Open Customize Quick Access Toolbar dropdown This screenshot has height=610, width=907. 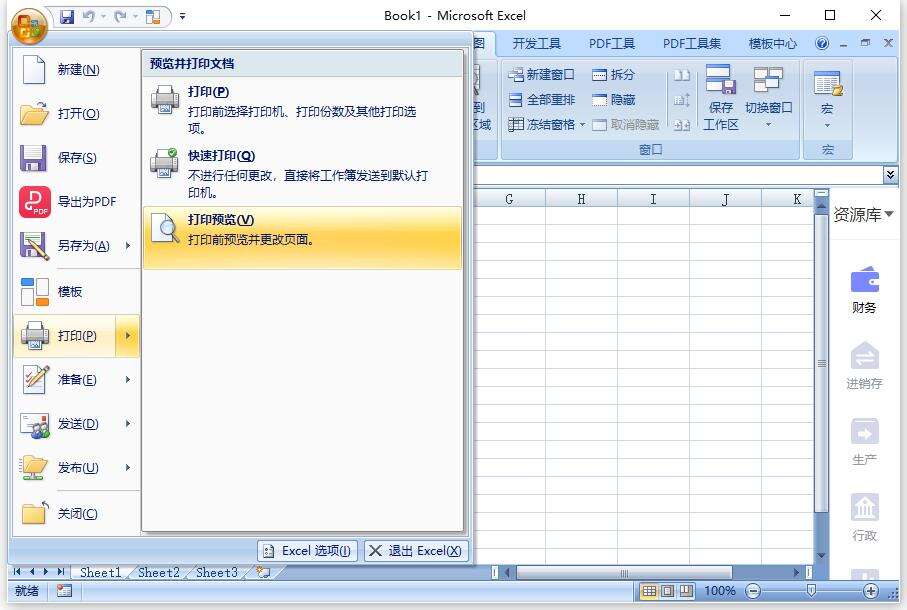182,17
